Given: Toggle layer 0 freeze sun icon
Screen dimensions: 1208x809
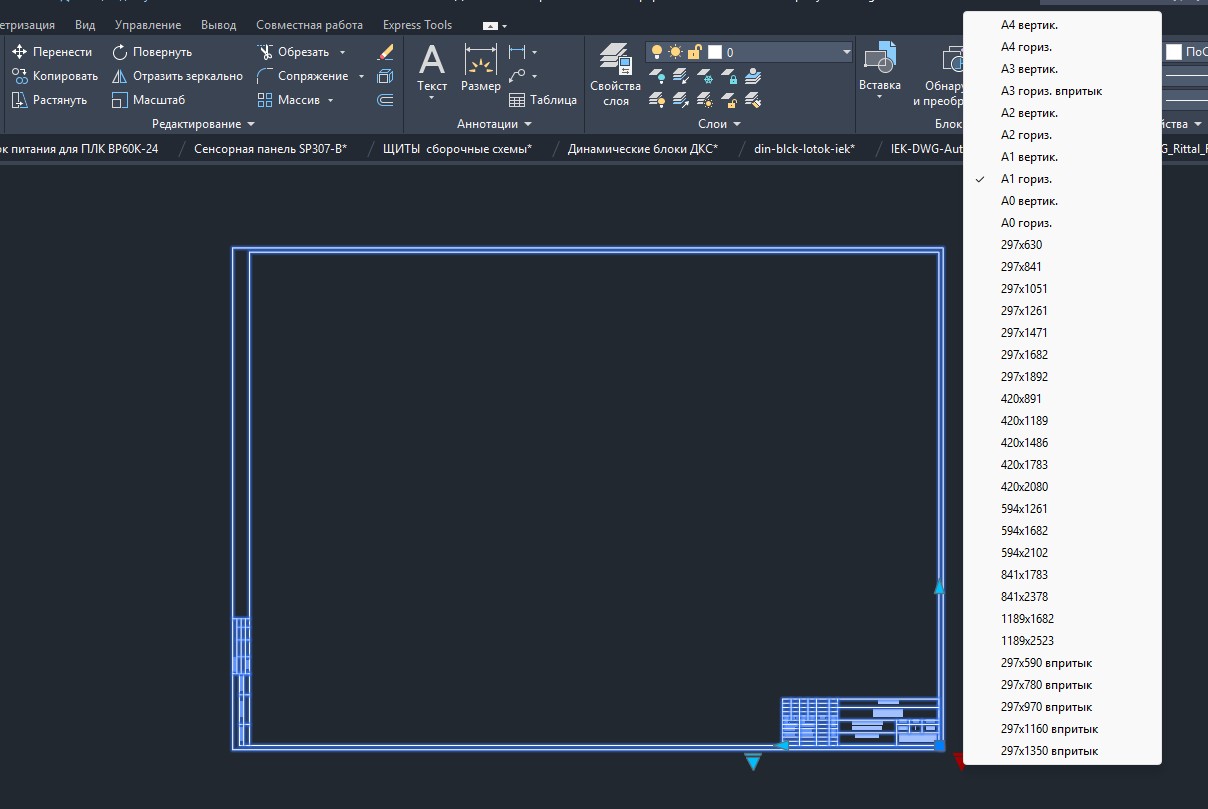Looking at the screenshot, I should [x=676, y=52].
